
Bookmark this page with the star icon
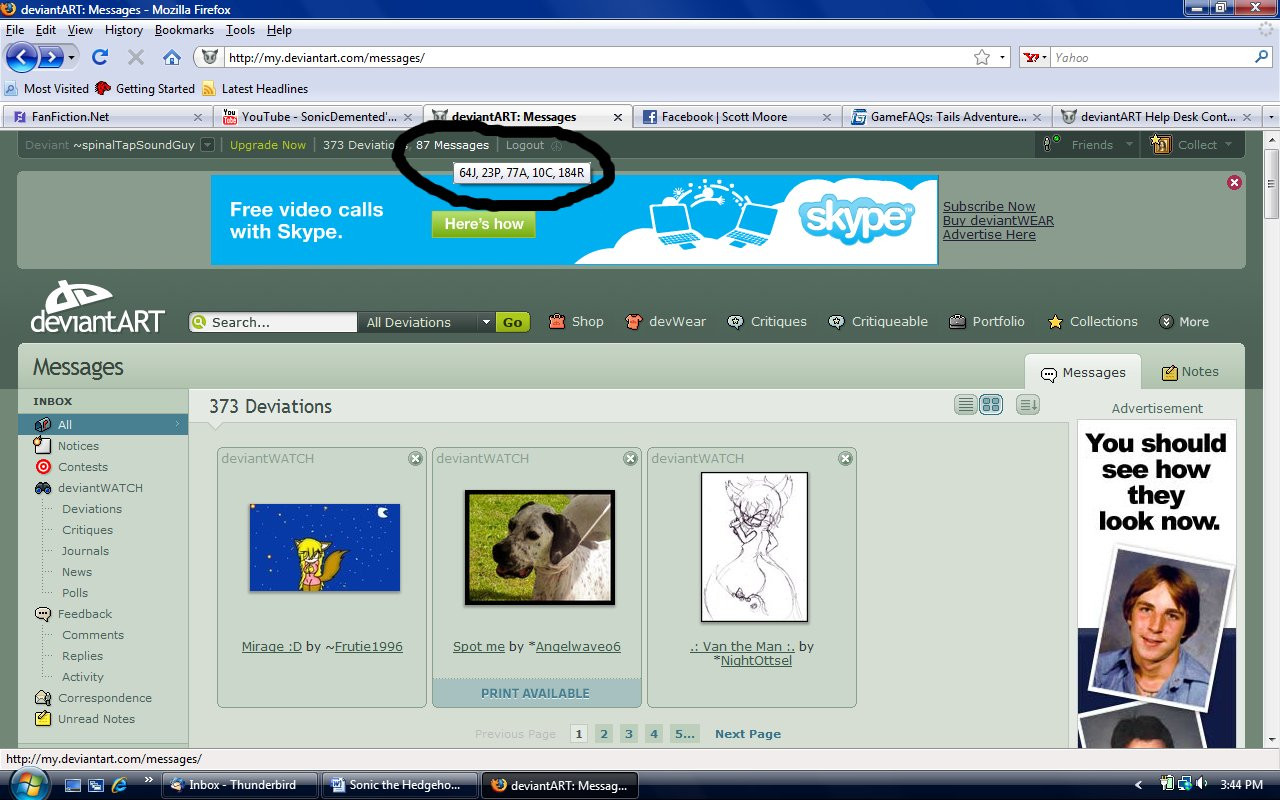tap(982, 57)
